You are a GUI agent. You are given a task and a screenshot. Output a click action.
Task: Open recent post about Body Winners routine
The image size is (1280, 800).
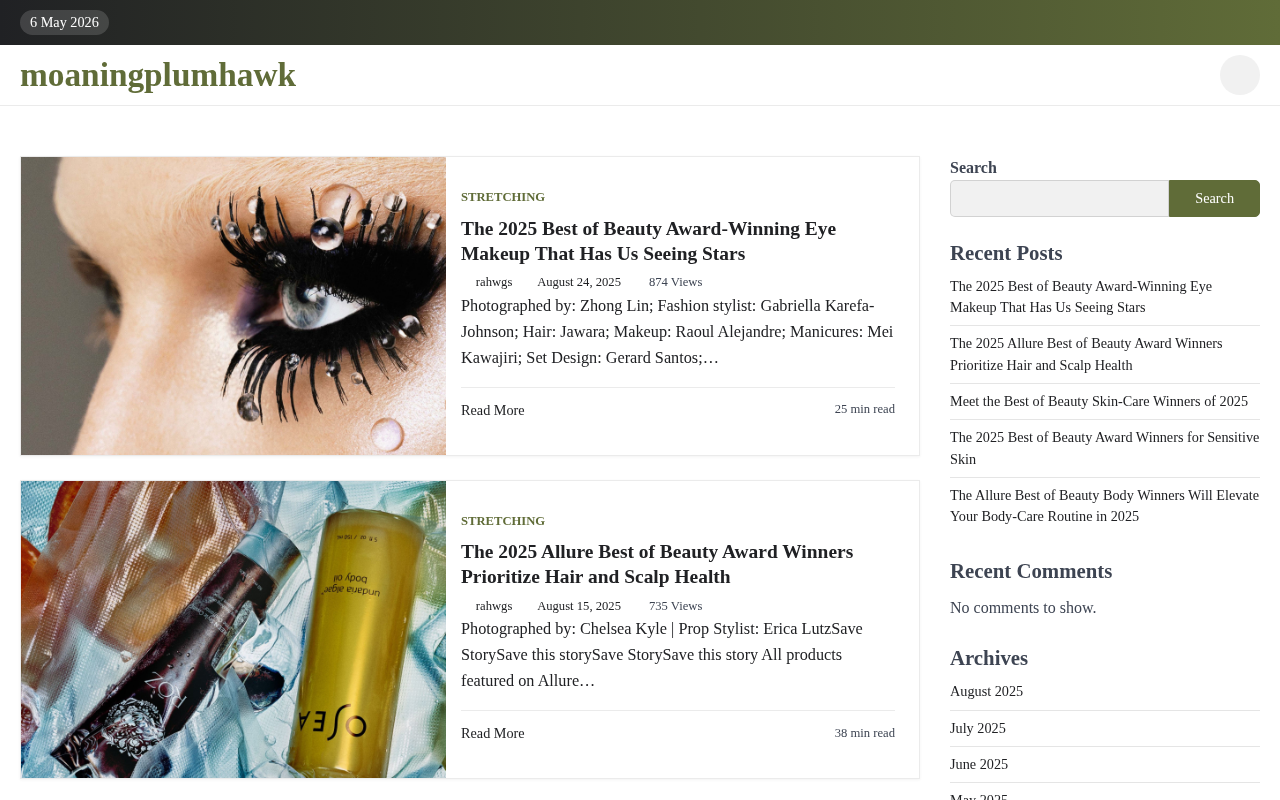pos(1104,506)
